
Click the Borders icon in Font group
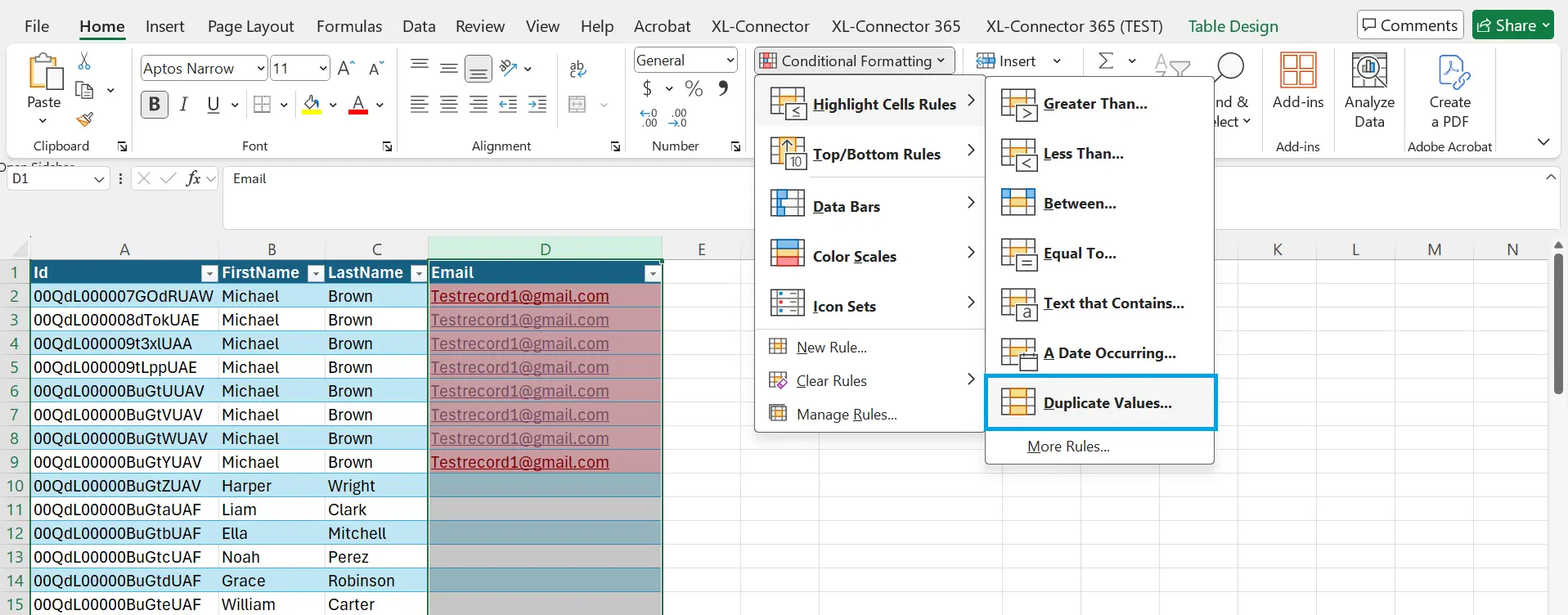click(262, 105)
